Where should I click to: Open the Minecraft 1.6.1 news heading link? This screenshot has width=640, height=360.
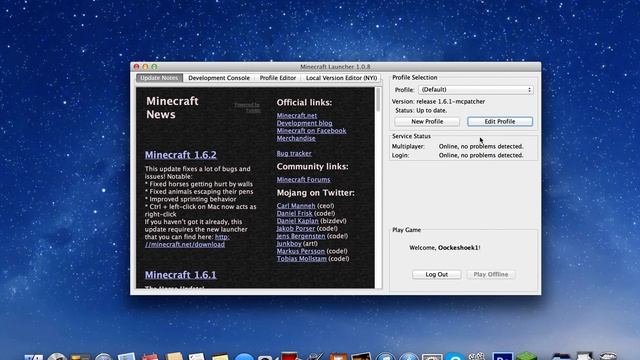181,275
